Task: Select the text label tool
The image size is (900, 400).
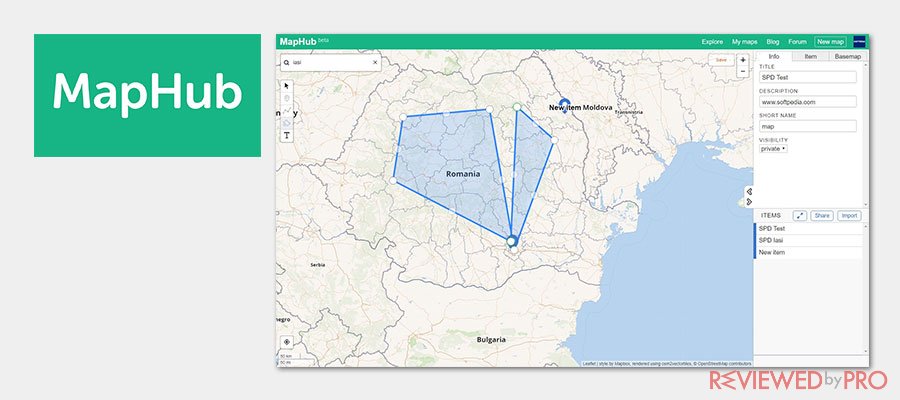Action: tap(287, 136)
